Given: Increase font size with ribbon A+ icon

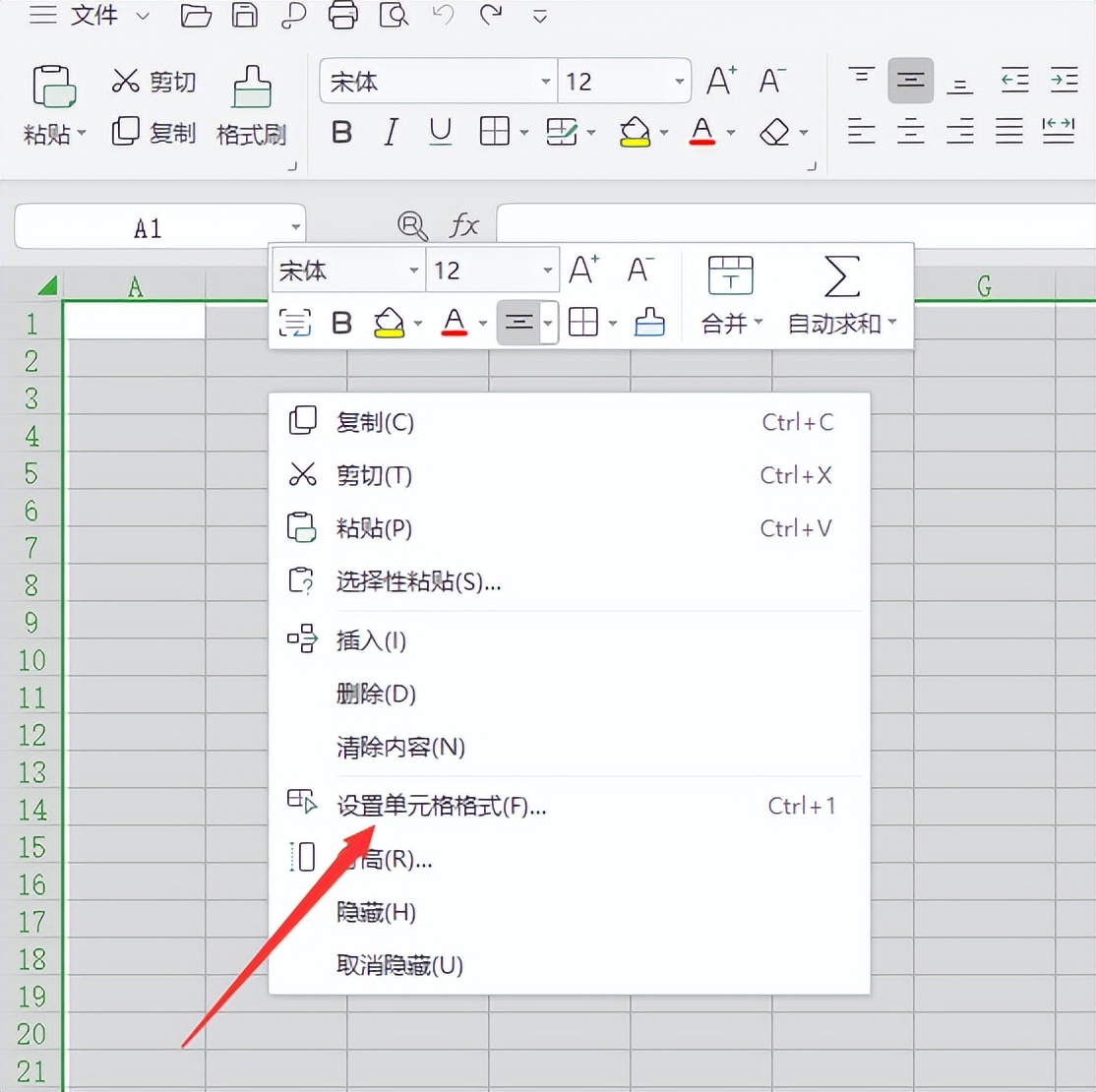Looking at the screenshot, I should click(720, 81).
